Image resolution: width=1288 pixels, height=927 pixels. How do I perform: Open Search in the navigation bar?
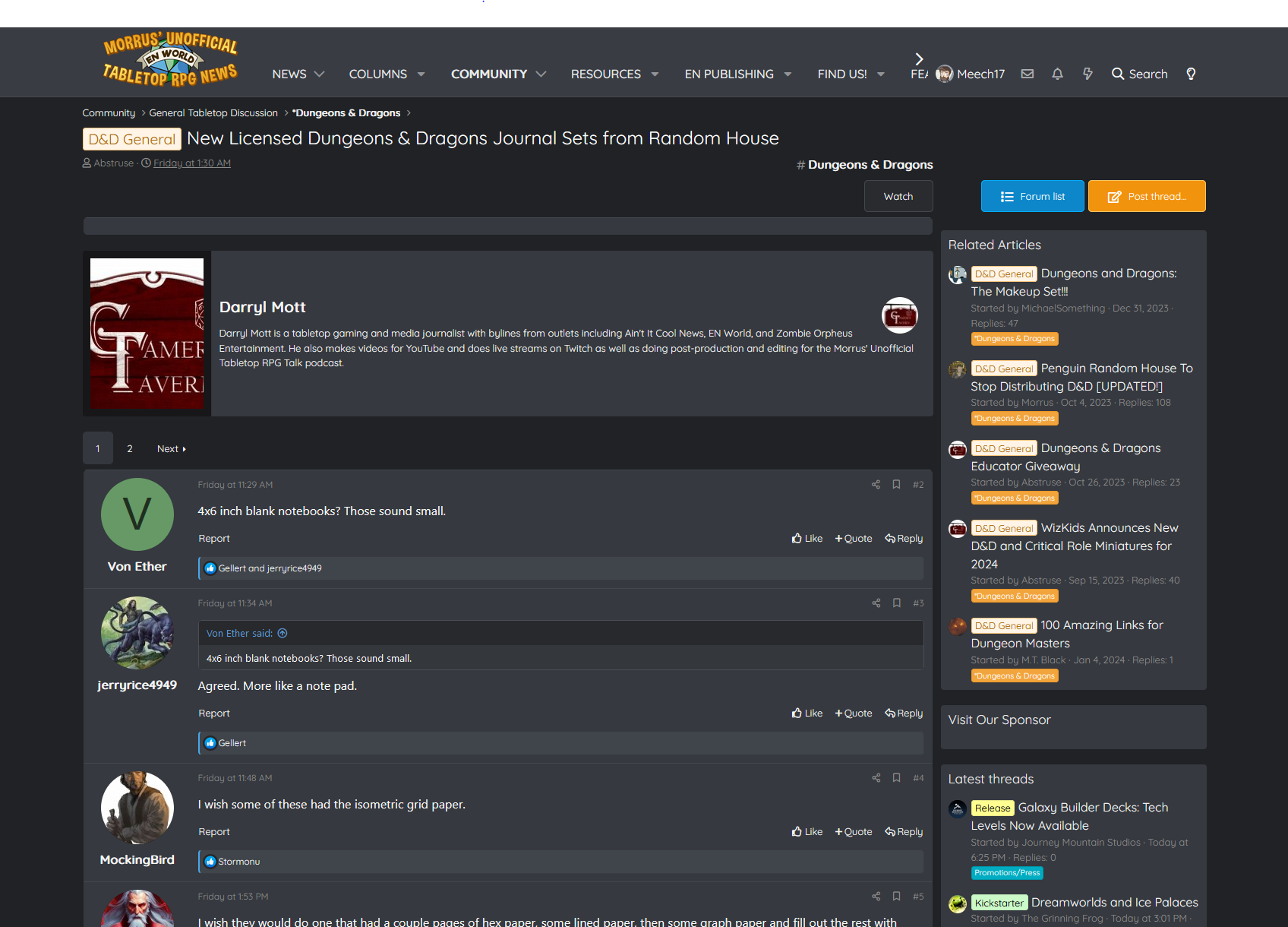point(1140,74)
